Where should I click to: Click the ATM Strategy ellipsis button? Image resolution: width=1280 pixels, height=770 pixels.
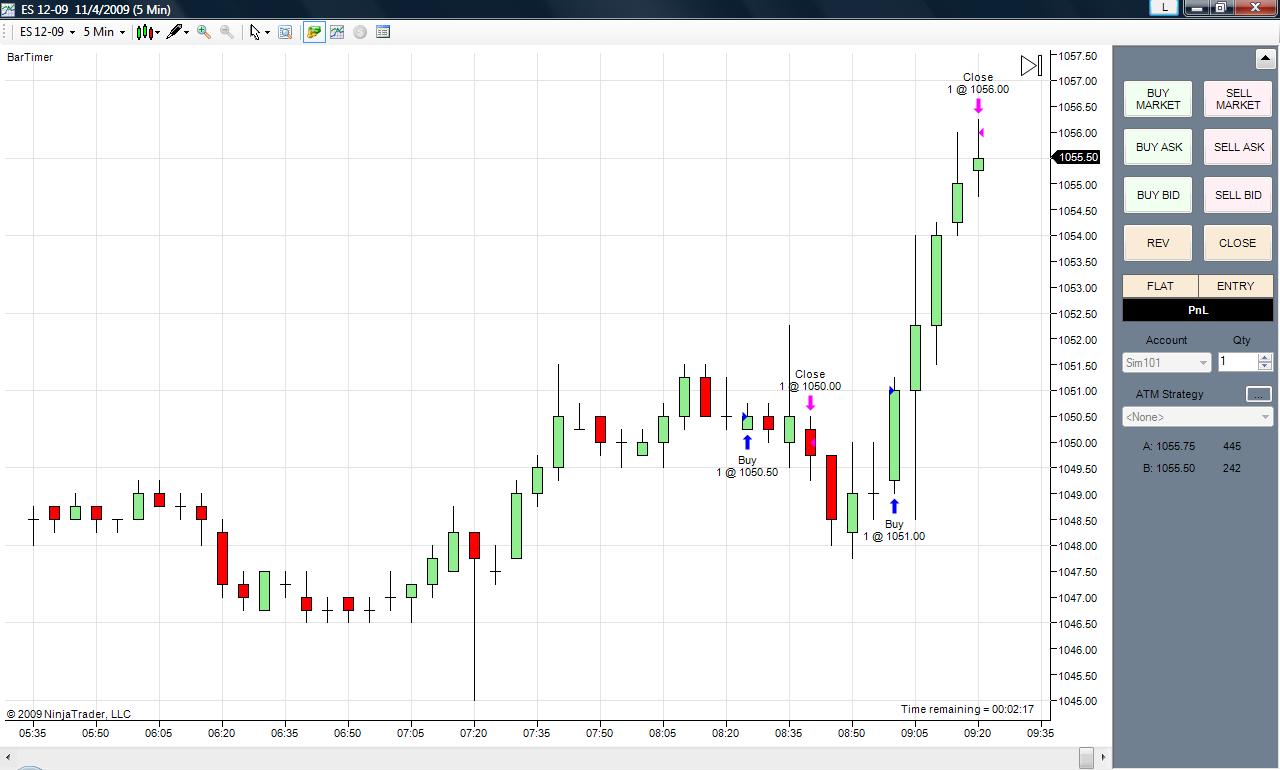point(1259,394)
